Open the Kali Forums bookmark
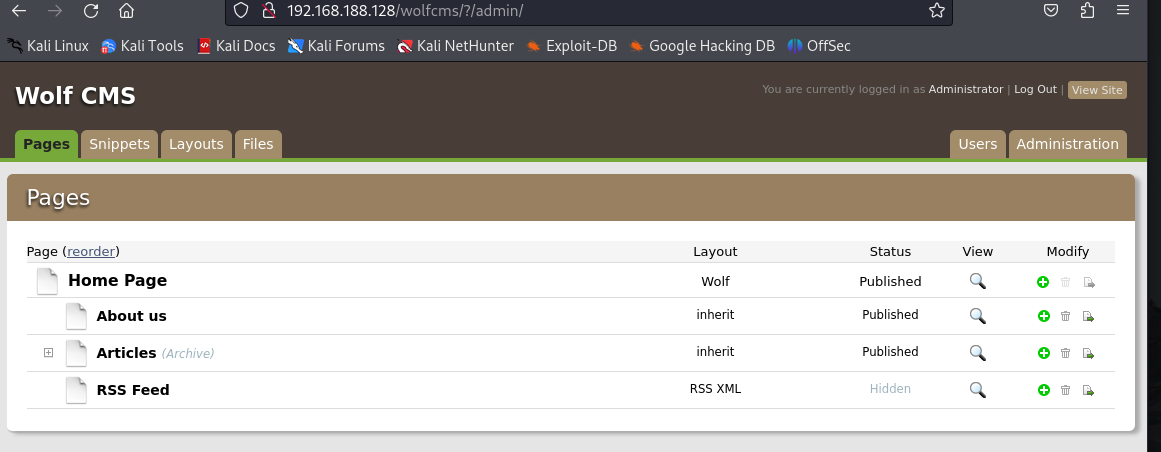 (336, 46)
